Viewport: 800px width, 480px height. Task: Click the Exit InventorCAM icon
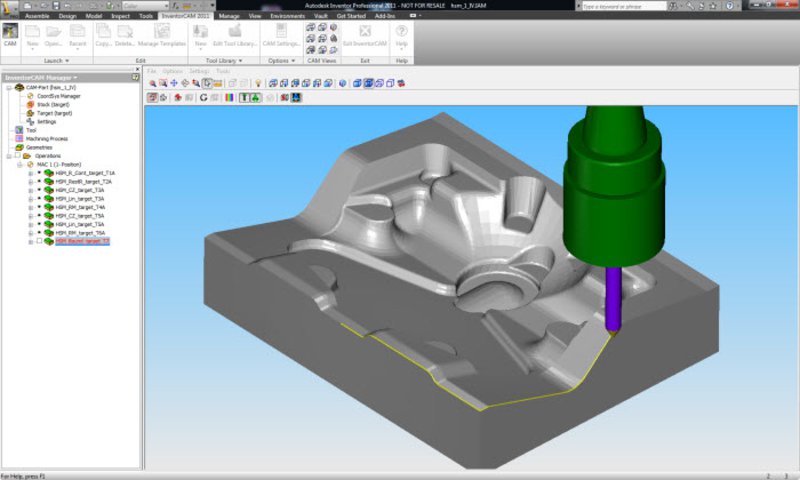tap(364, 36)
